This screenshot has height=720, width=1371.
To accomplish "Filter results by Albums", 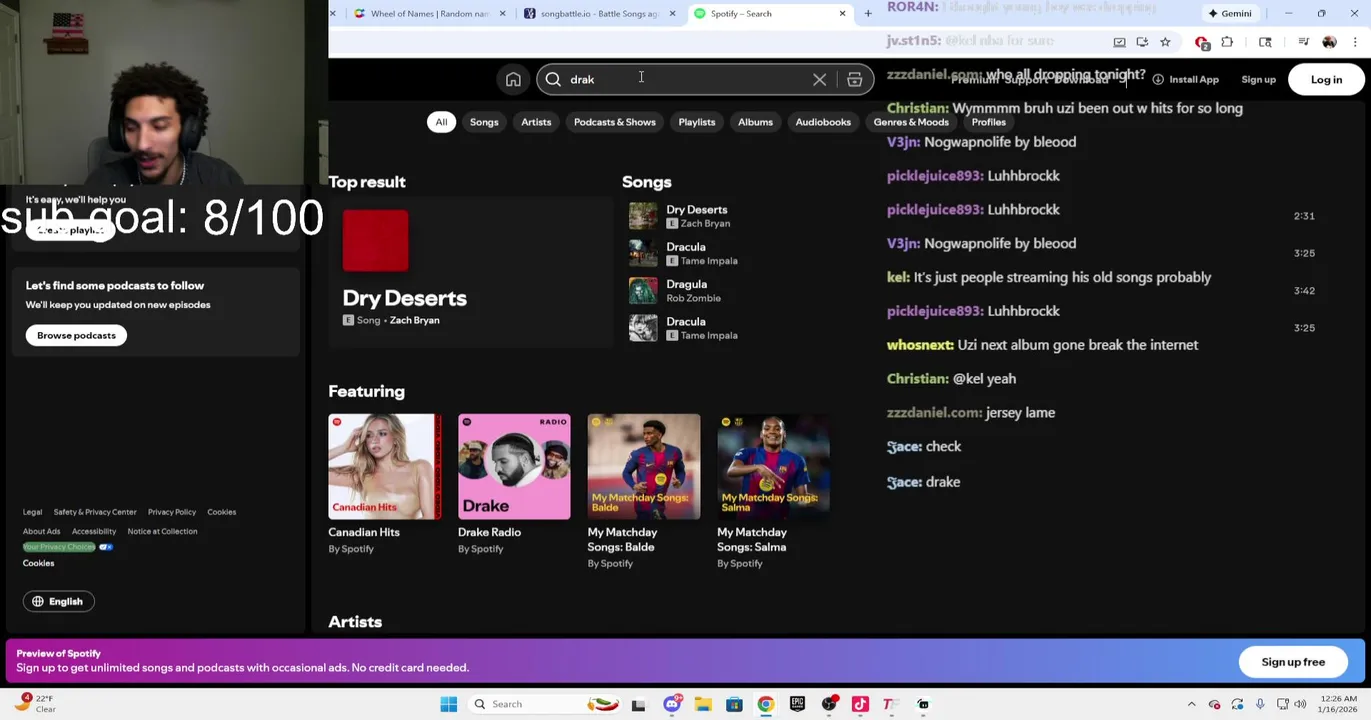I will [x=755, y=122].
